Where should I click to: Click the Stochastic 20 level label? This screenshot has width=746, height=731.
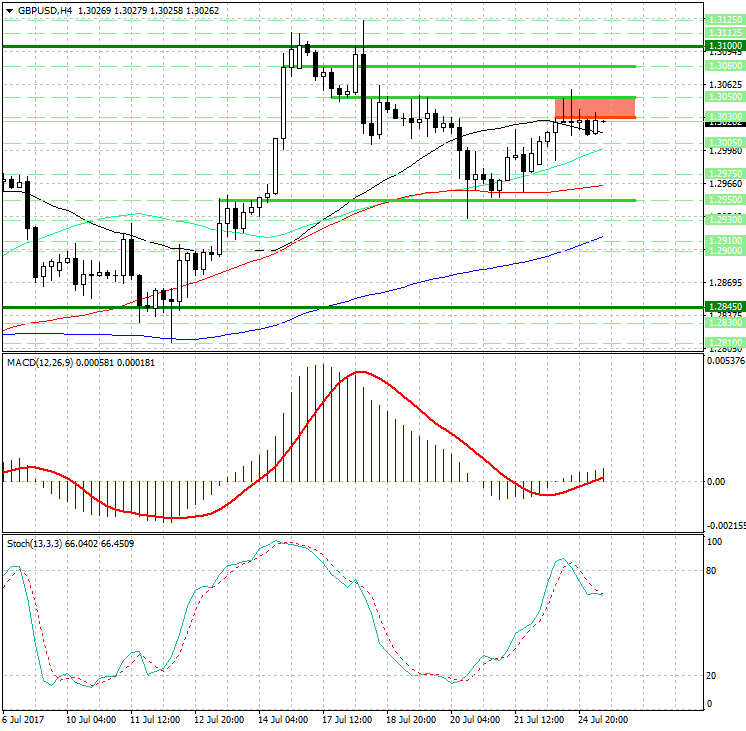(x=712, y=675)
